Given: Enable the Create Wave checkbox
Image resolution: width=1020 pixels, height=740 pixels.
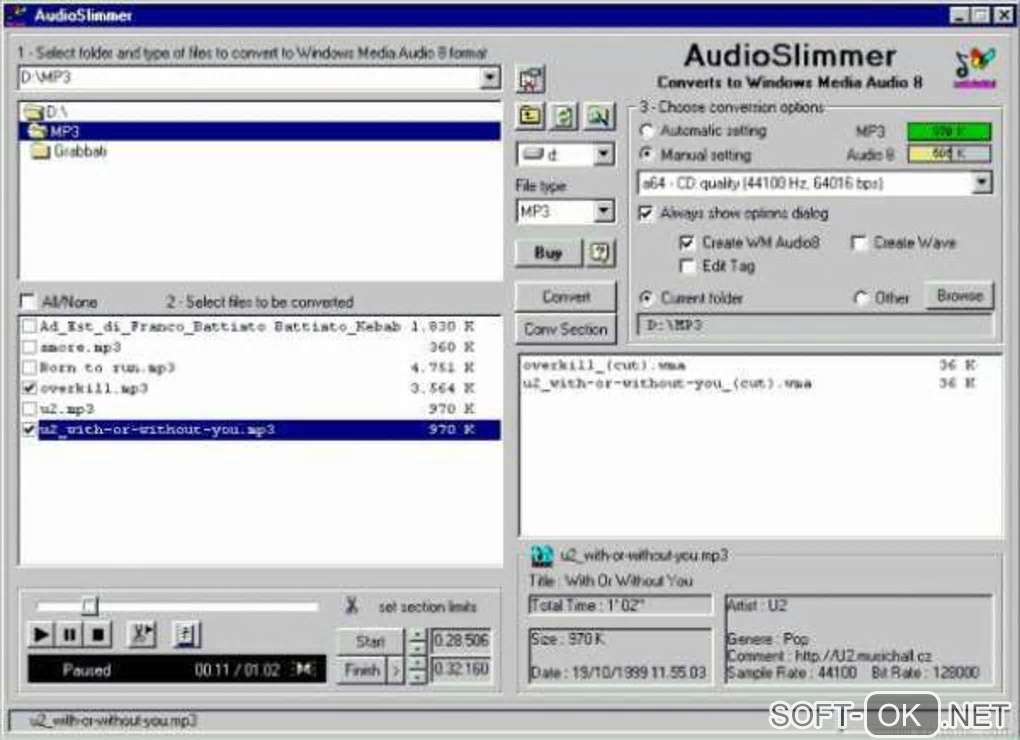Looking at the screenshot, I should [859, 243].
